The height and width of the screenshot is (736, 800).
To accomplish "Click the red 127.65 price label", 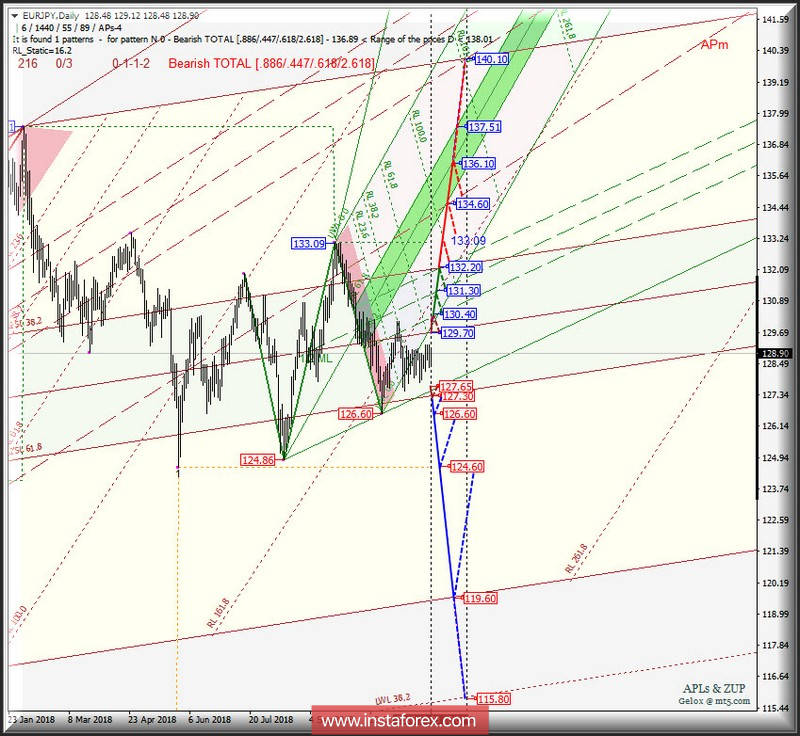I will (x=456, y=386).
